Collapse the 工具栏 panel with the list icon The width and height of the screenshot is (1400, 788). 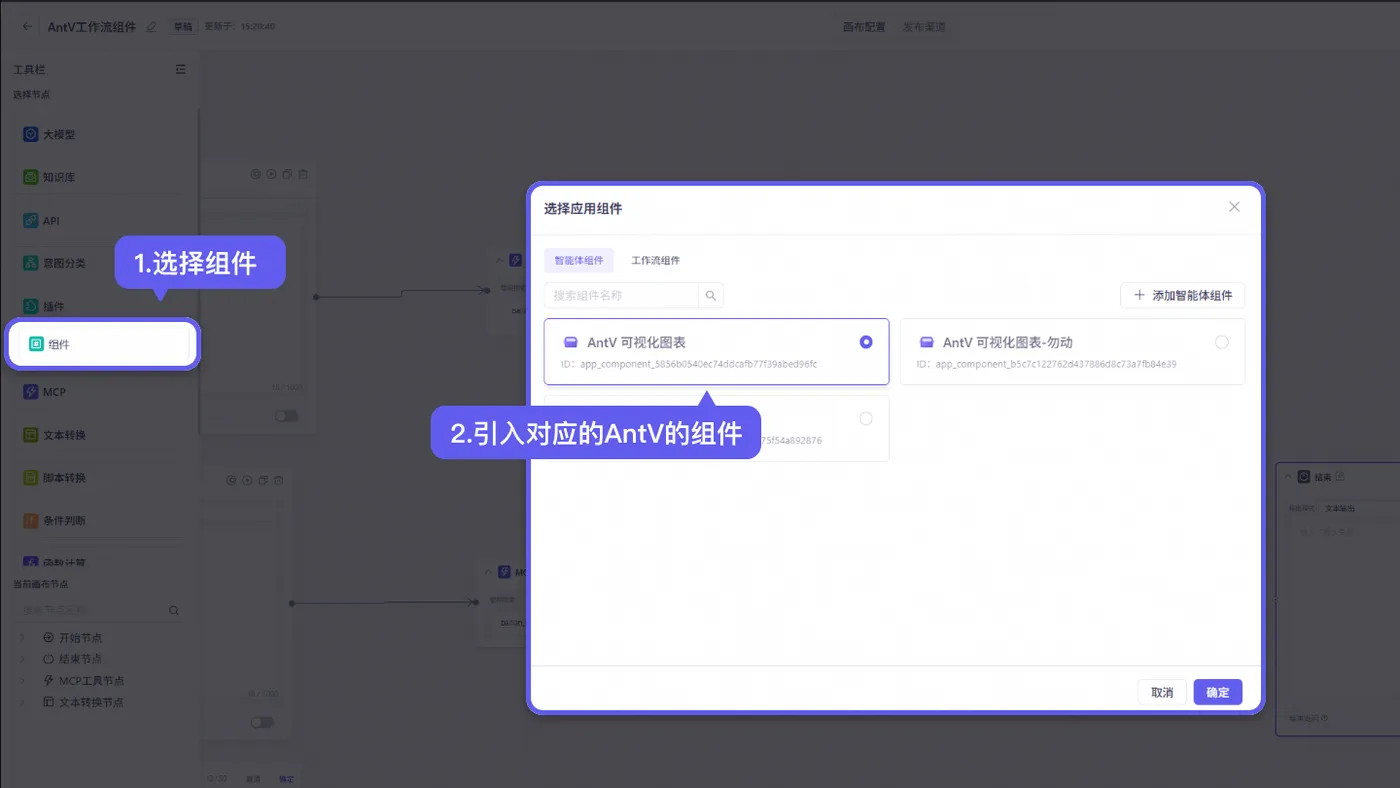tap(180, 69)
